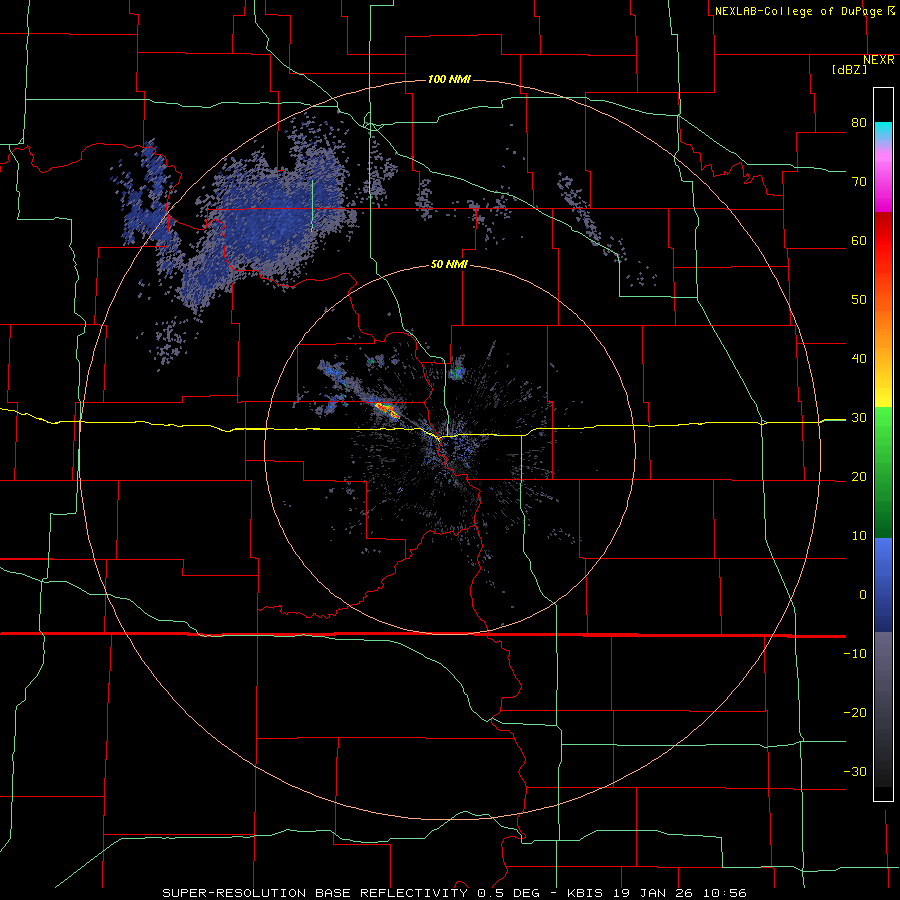Click the dBZ units label

pyautogui.click(x=849, y=69)
